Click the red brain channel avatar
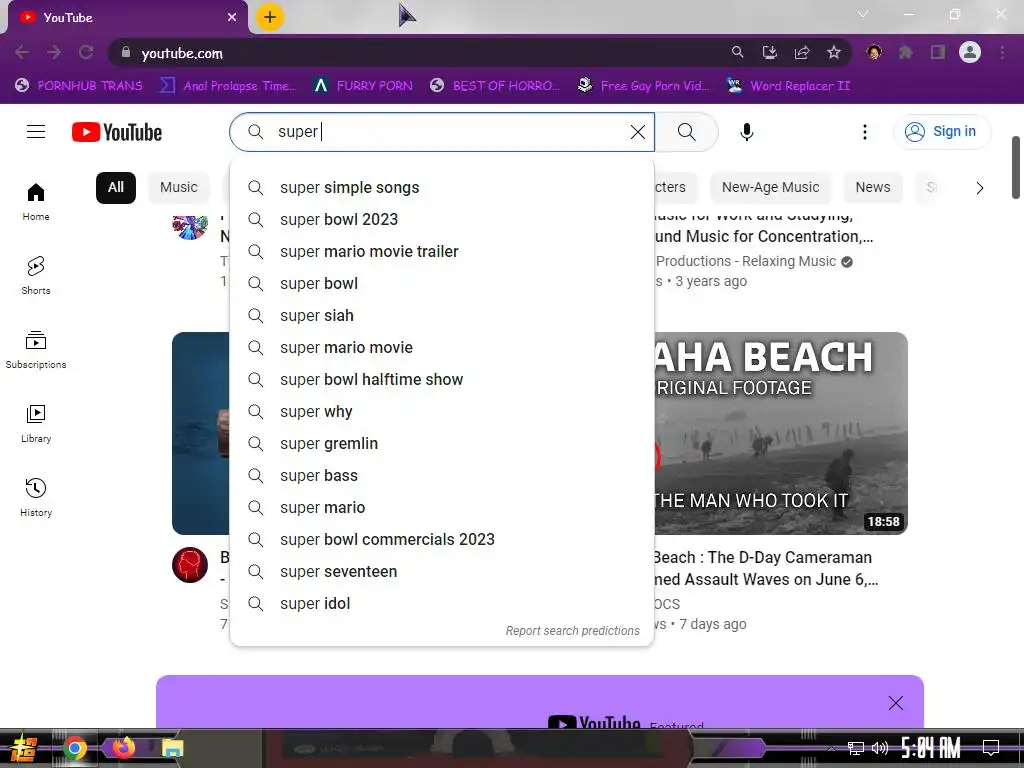 190,565
